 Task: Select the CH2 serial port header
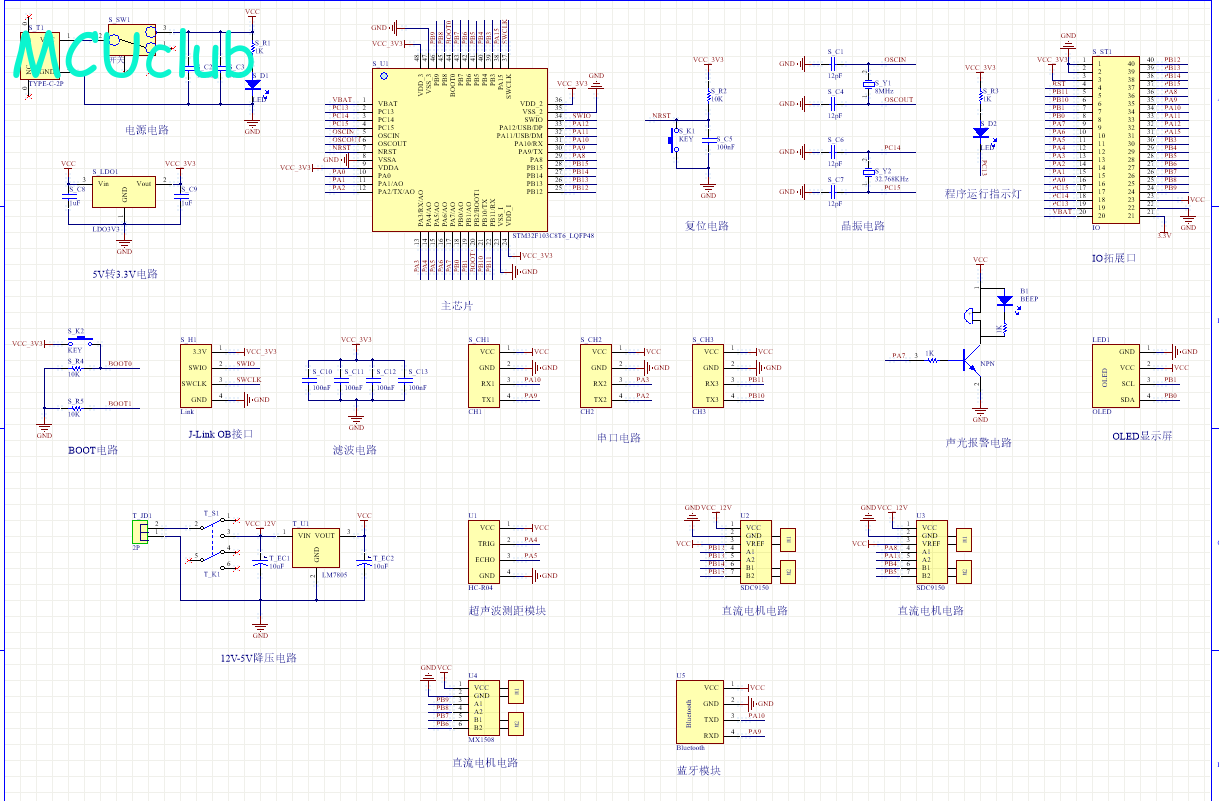point(597,375)
